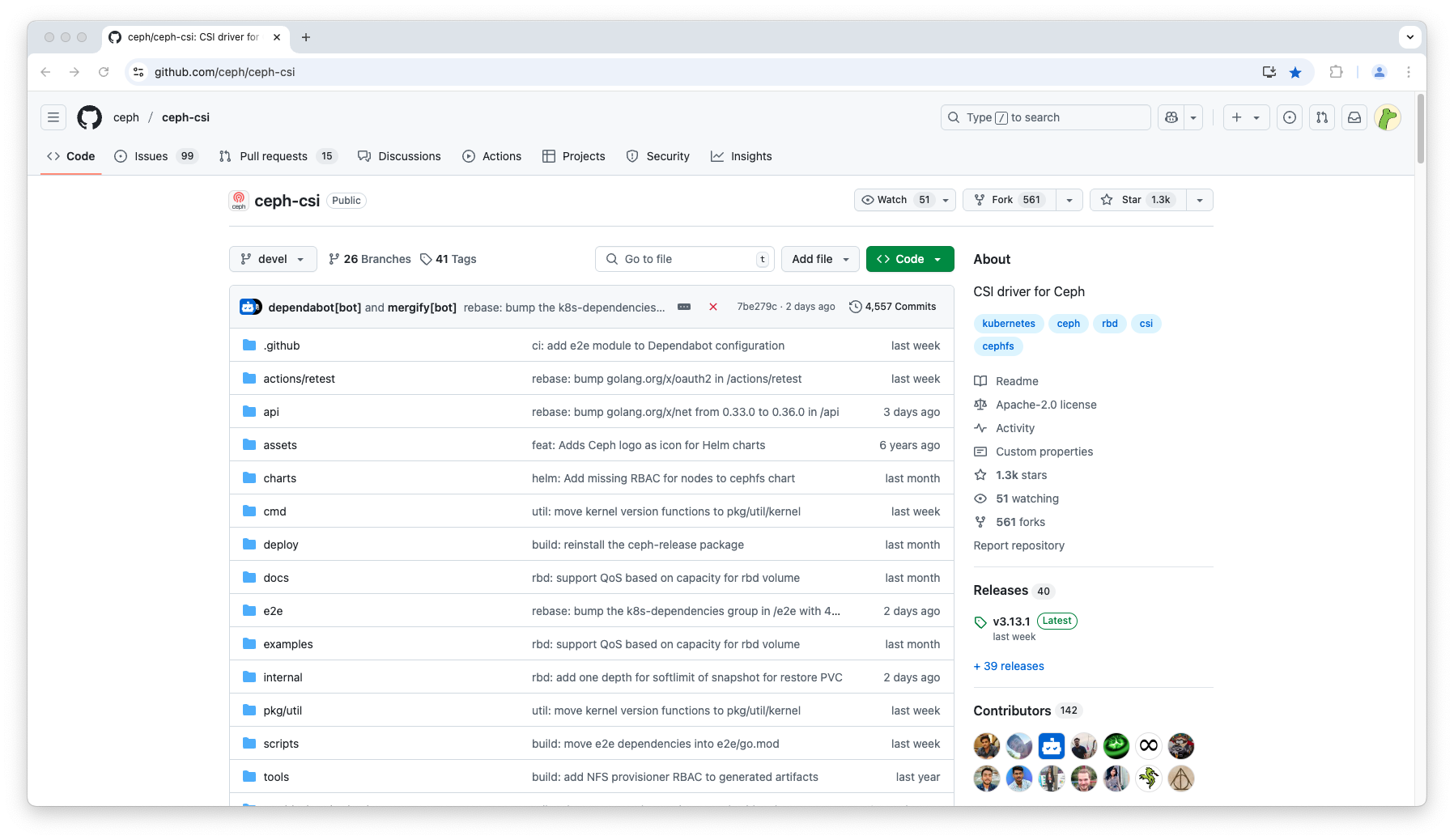View site information icon in address bar
Image resolution: width=1454 pixels, height=840 pixels.
(x=138, y=72)
